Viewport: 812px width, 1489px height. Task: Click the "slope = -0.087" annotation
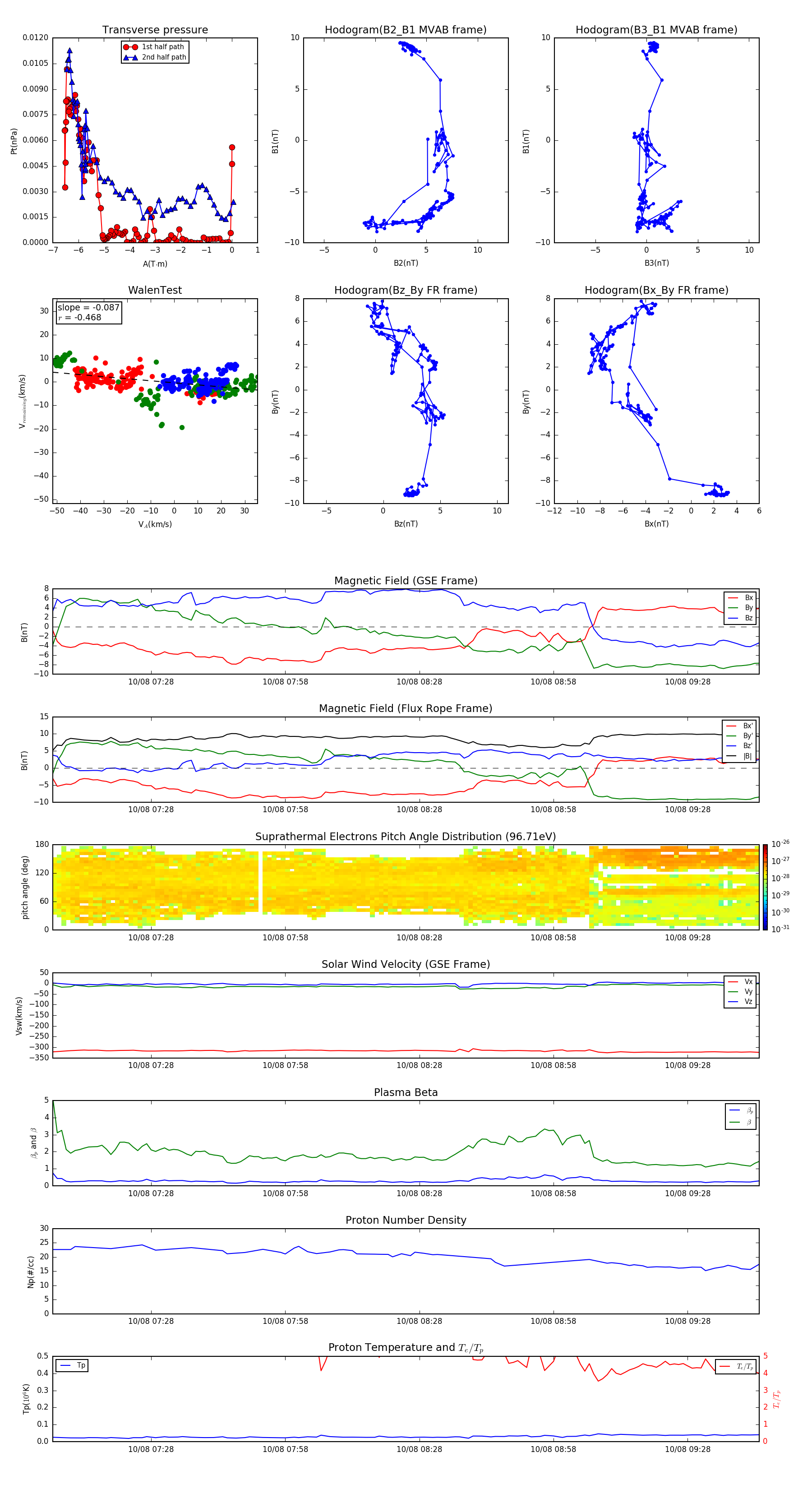(88, 308)
